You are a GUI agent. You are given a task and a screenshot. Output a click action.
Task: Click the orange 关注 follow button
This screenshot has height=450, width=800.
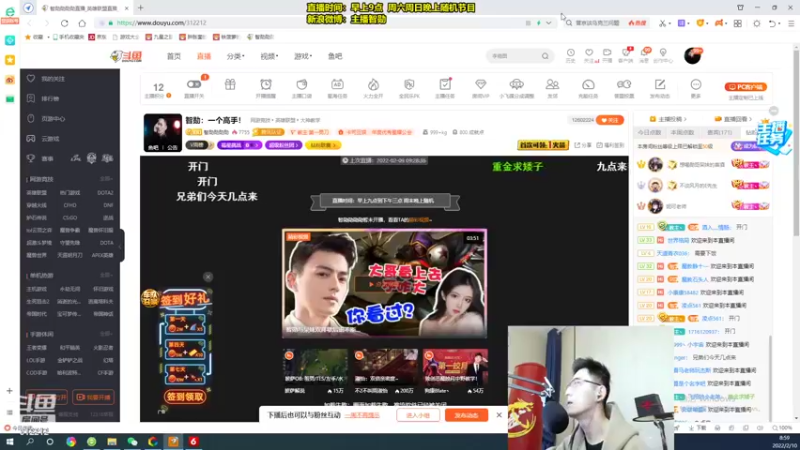coord(610,120)
